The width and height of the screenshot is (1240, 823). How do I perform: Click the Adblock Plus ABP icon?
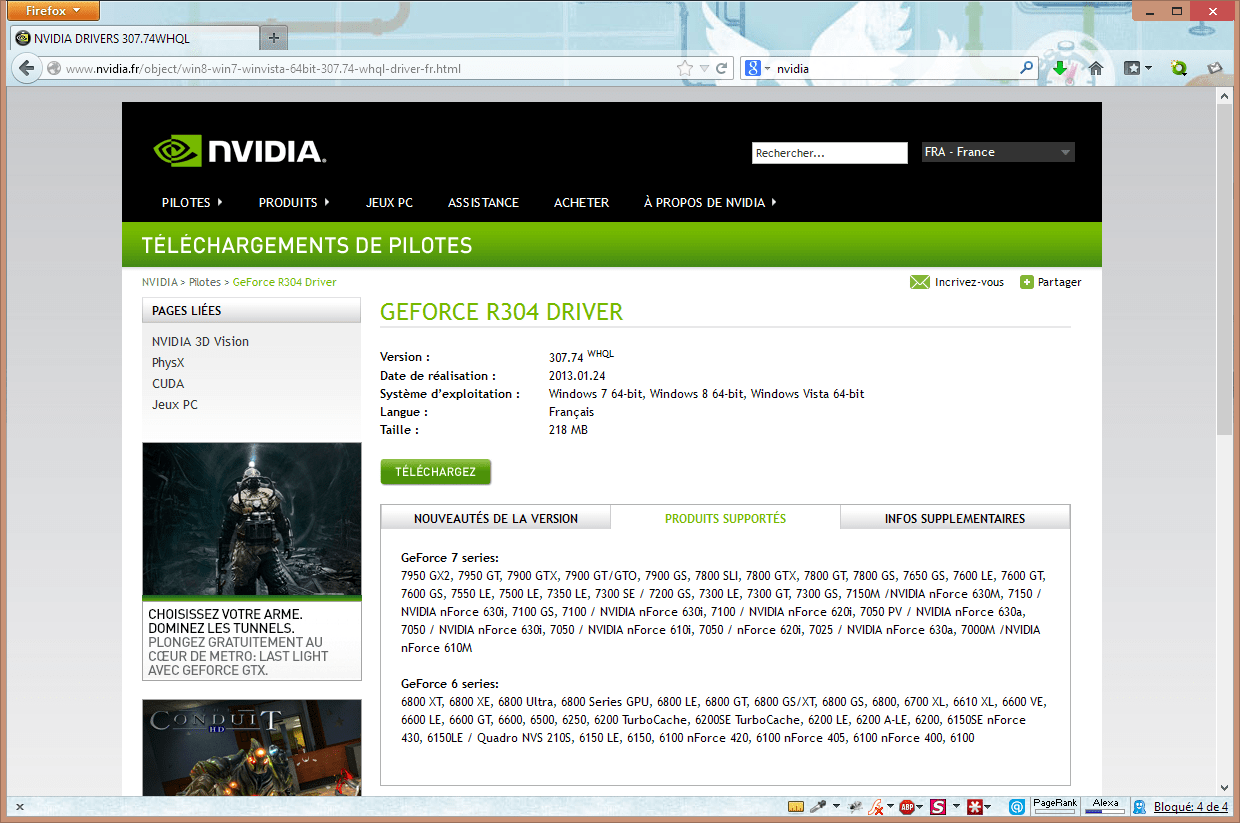(906, 806)
